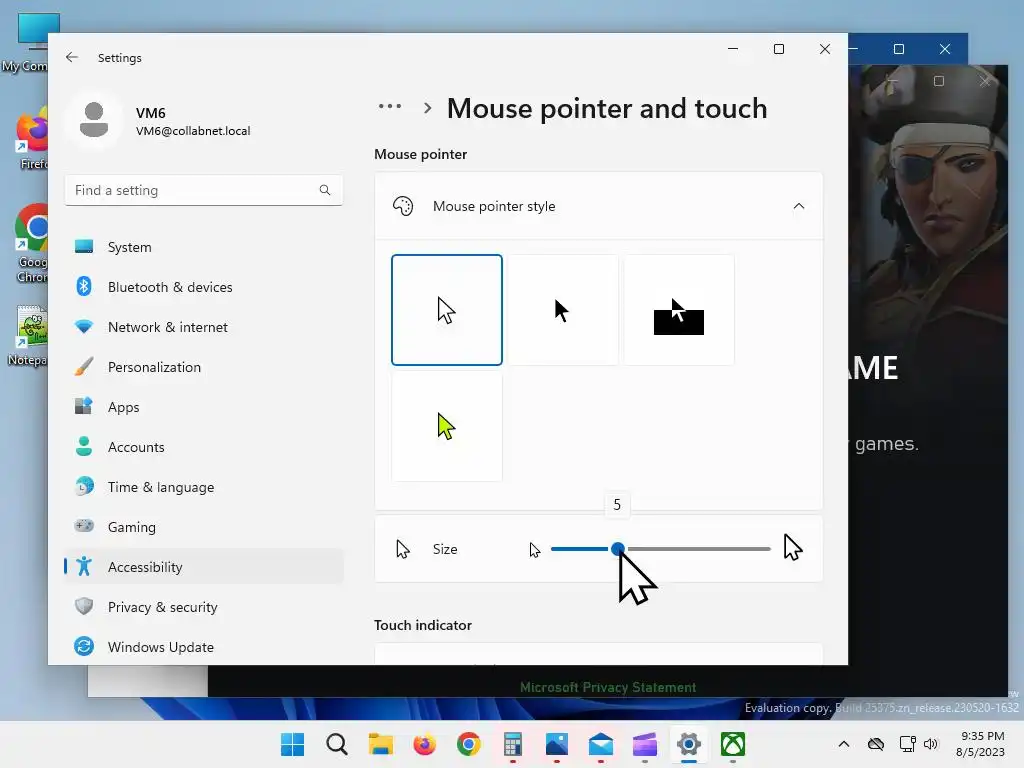Viewport: 1024px width, 768px height.
Task: Open Gaming settings
Action: click(204, 527)
